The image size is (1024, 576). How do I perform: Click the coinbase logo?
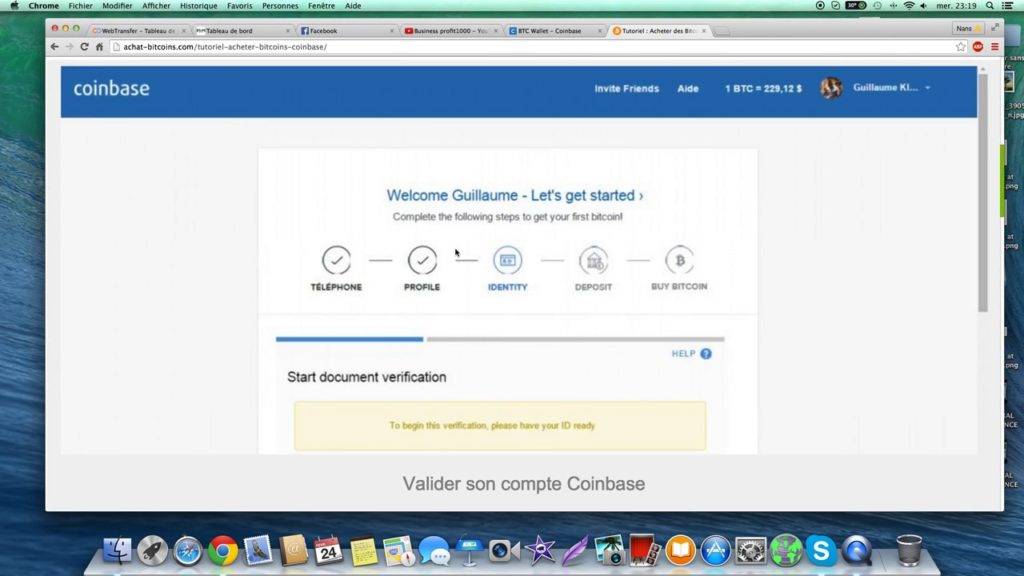tap(111, 88)
